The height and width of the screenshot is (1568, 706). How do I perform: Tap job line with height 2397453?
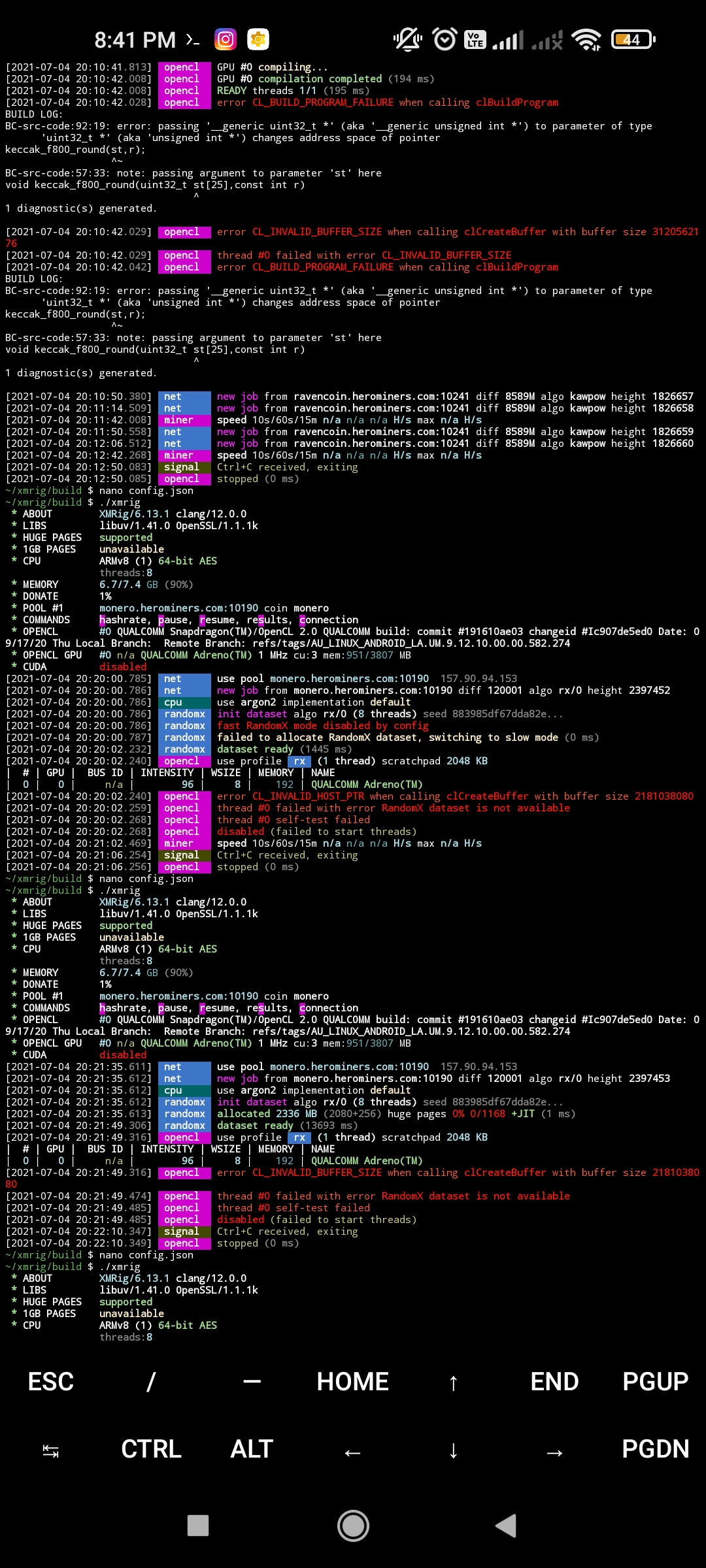[338, 1079]
